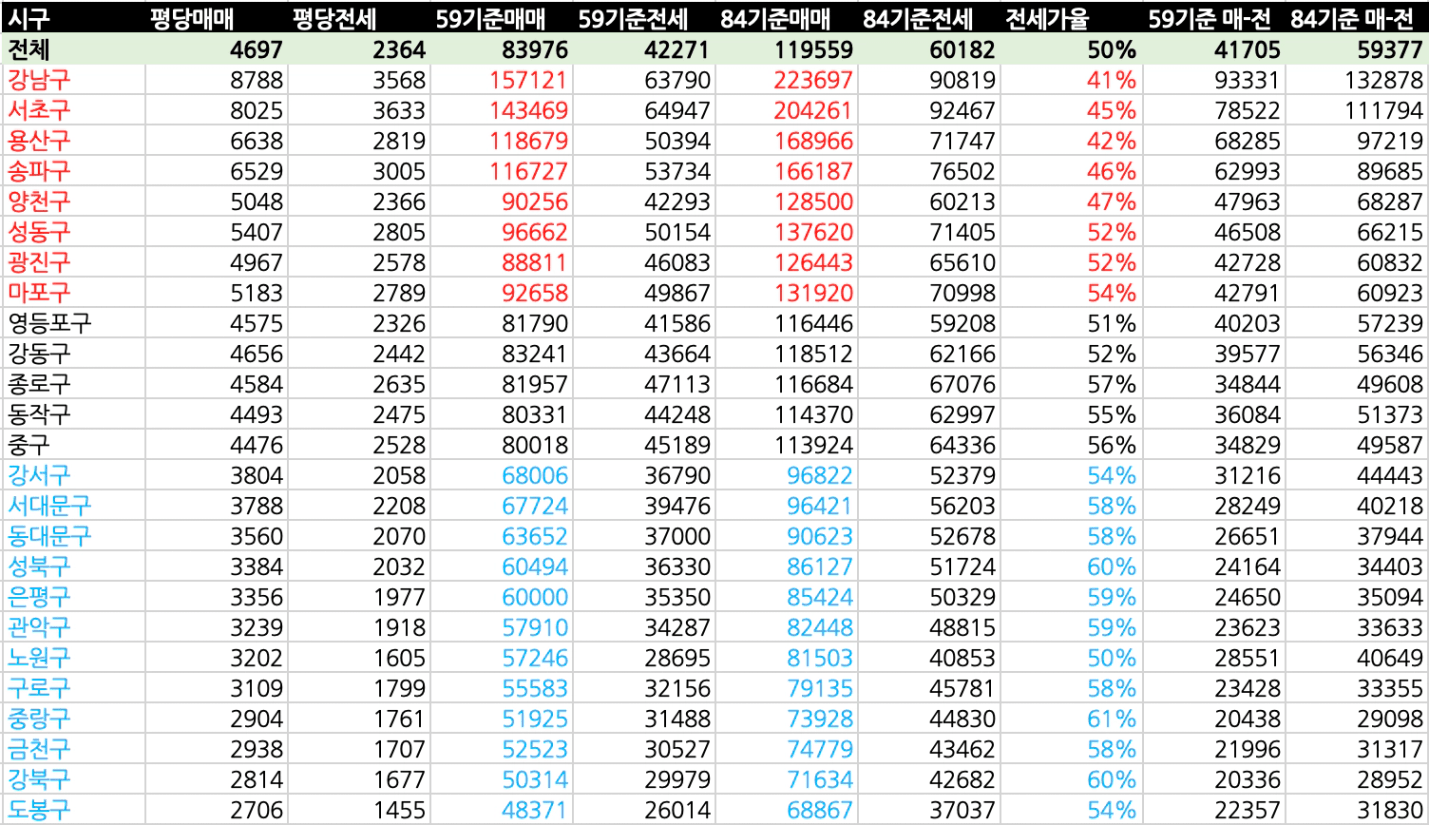
Task: Select the red value 128500
Action: (815, 201)
